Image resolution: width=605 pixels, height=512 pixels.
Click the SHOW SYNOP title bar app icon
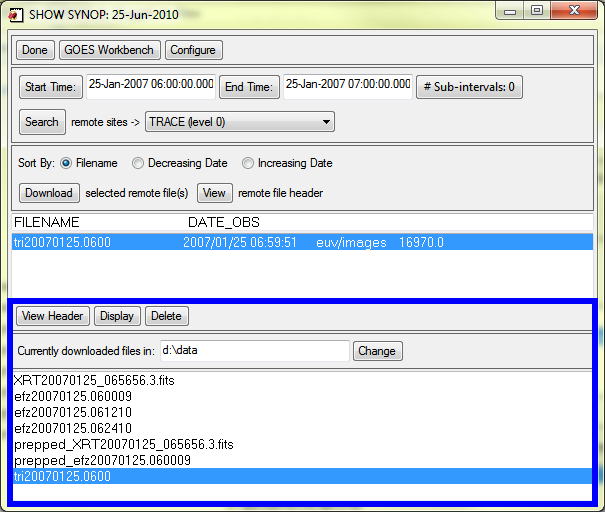pos(15,15)
